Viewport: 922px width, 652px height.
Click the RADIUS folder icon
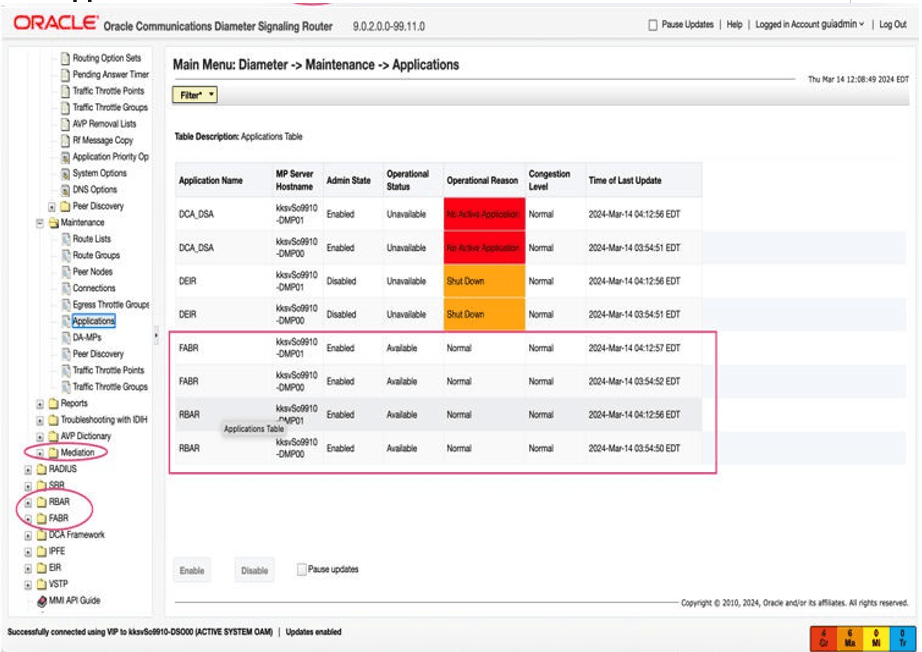pos(42,470)
